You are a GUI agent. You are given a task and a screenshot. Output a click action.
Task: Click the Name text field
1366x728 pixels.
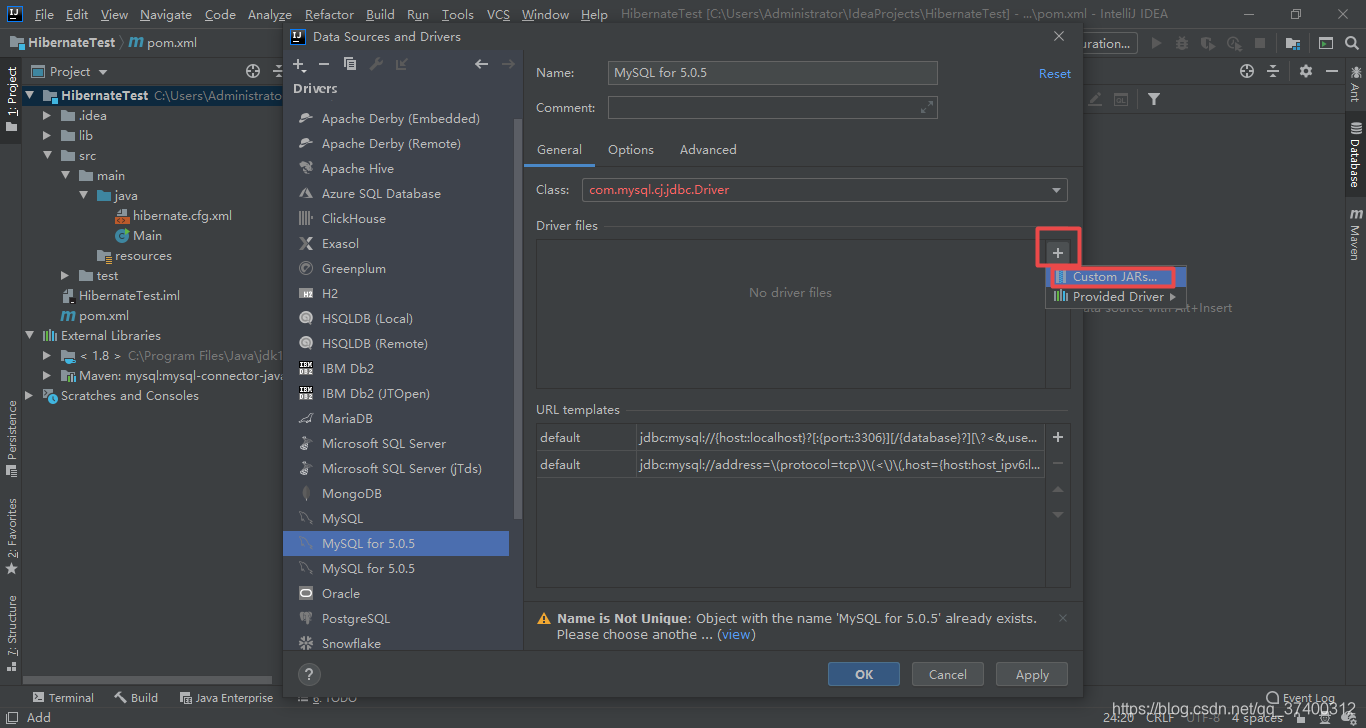pos(773,73)
